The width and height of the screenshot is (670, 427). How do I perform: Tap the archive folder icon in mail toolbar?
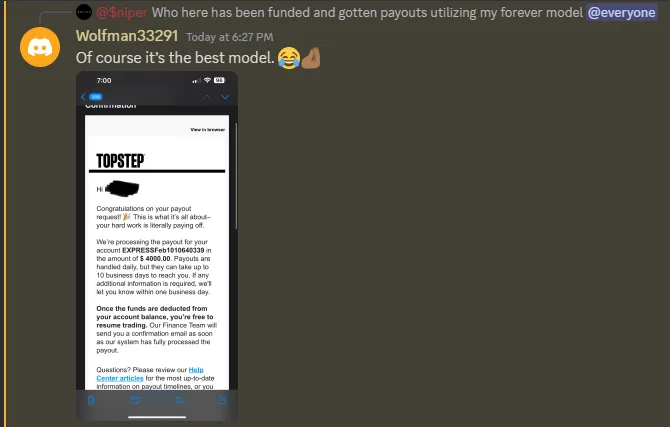135,400
